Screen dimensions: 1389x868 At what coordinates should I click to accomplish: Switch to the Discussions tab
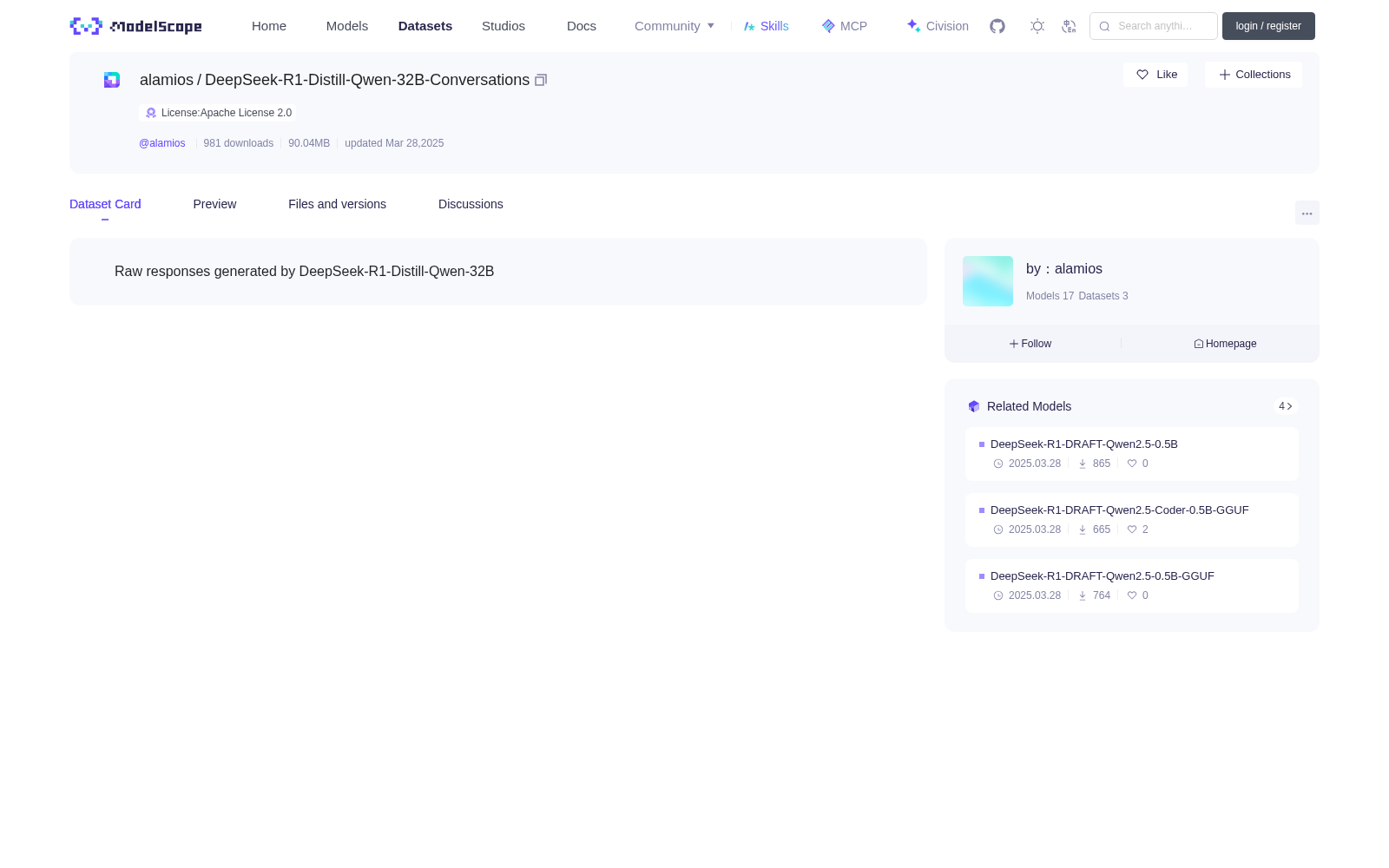click(x=471, y=204)
